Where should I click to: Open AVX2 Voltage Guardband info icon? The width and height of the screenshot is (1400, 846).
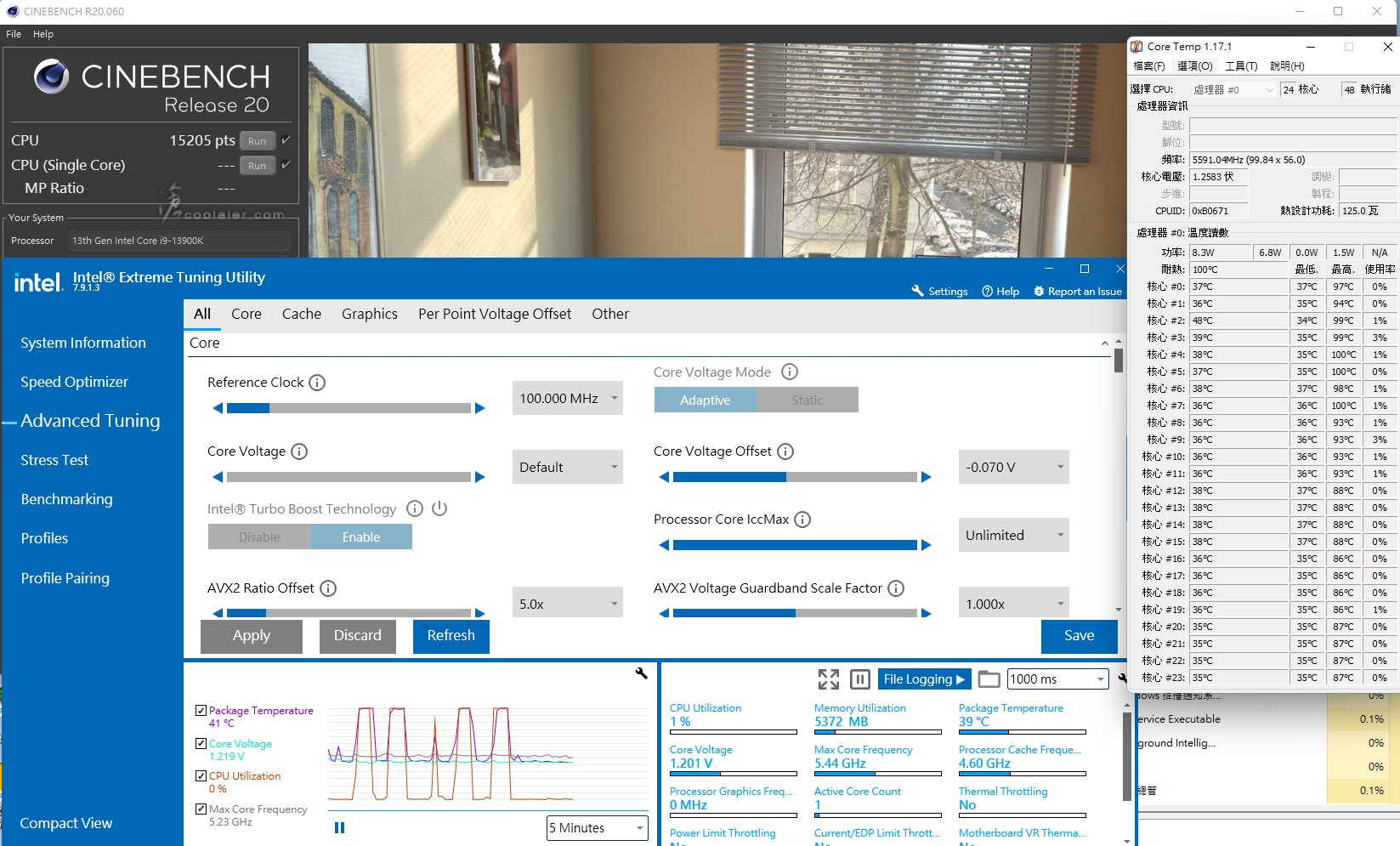click(896, 588)
